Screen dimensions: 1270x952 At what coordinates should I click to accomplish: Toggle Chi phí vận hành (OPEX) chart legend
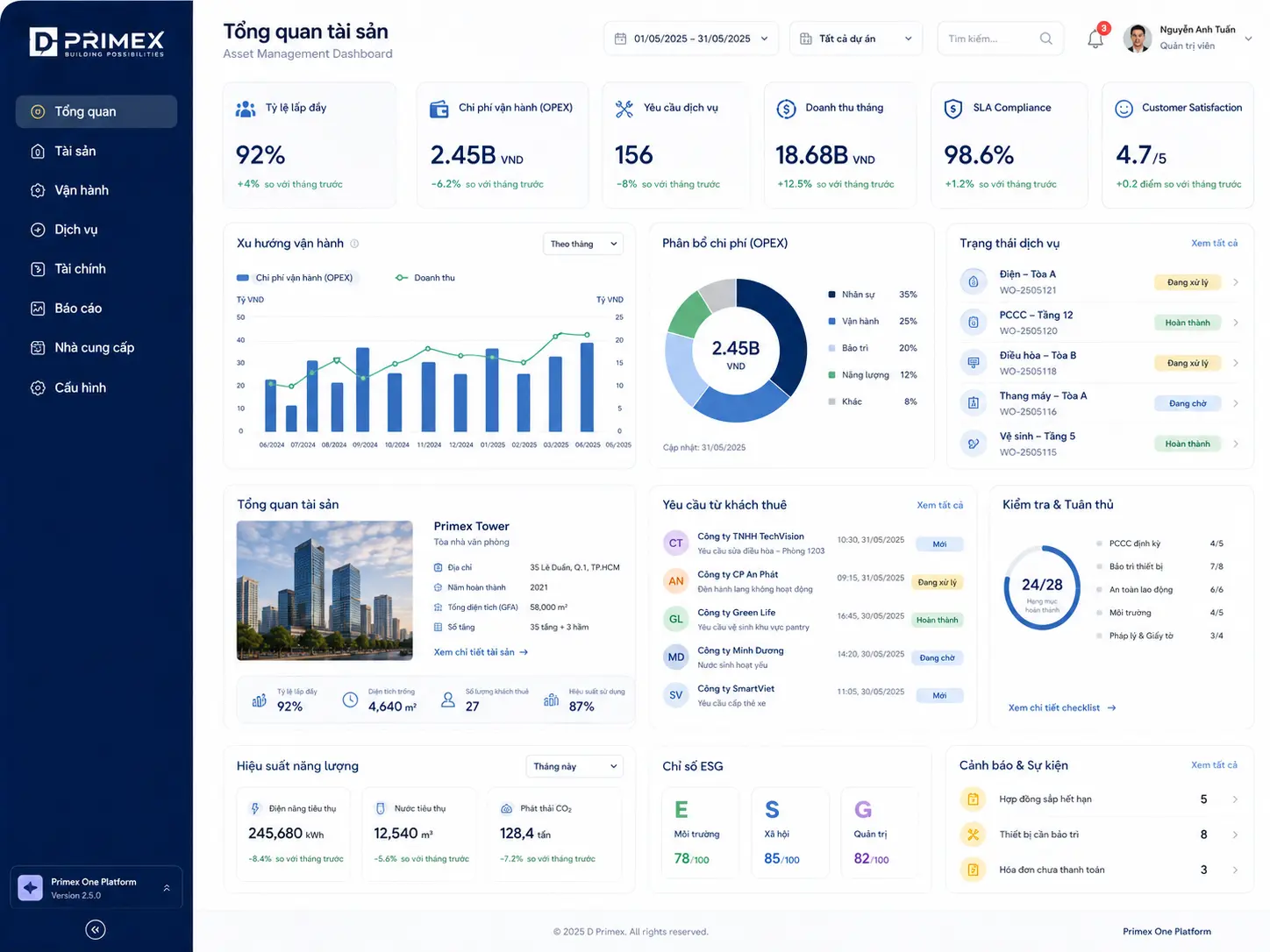tap(295, 278)
